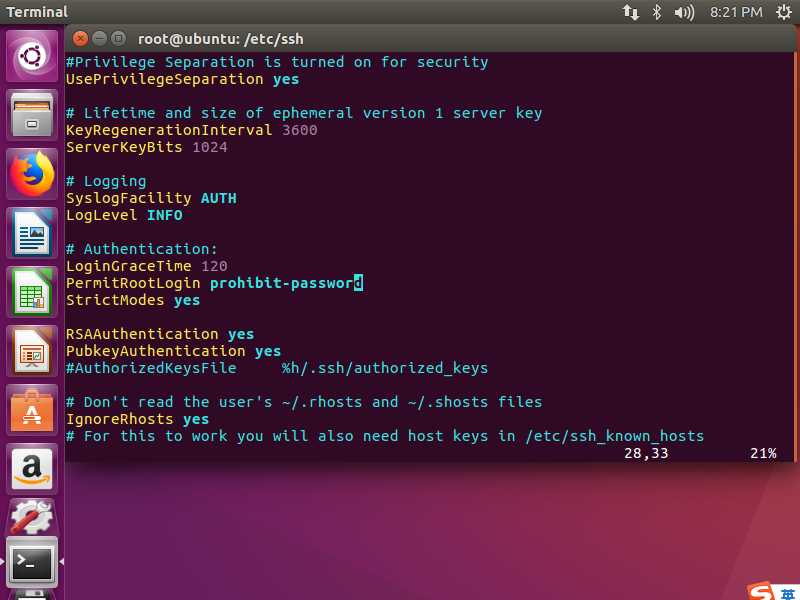Open the Amazon launcher icon
This screenshot has height=600, width=800.
coord(32,469)
